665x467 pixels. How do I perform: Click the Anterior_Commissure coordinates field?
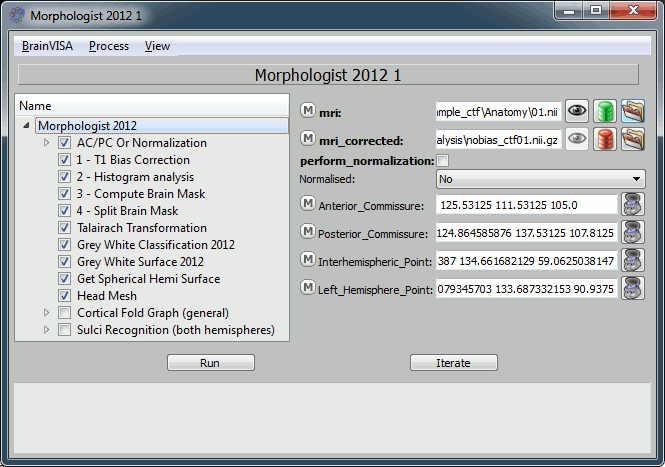click(x=526, y=205)
